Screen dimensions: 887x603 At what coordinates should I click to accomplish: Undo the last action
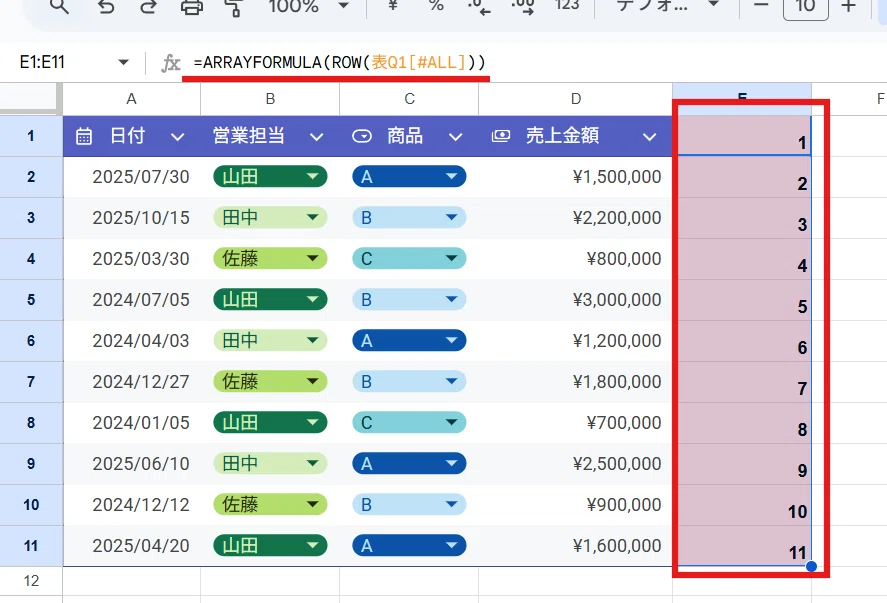pyautogui.click(x=106, y=6)
